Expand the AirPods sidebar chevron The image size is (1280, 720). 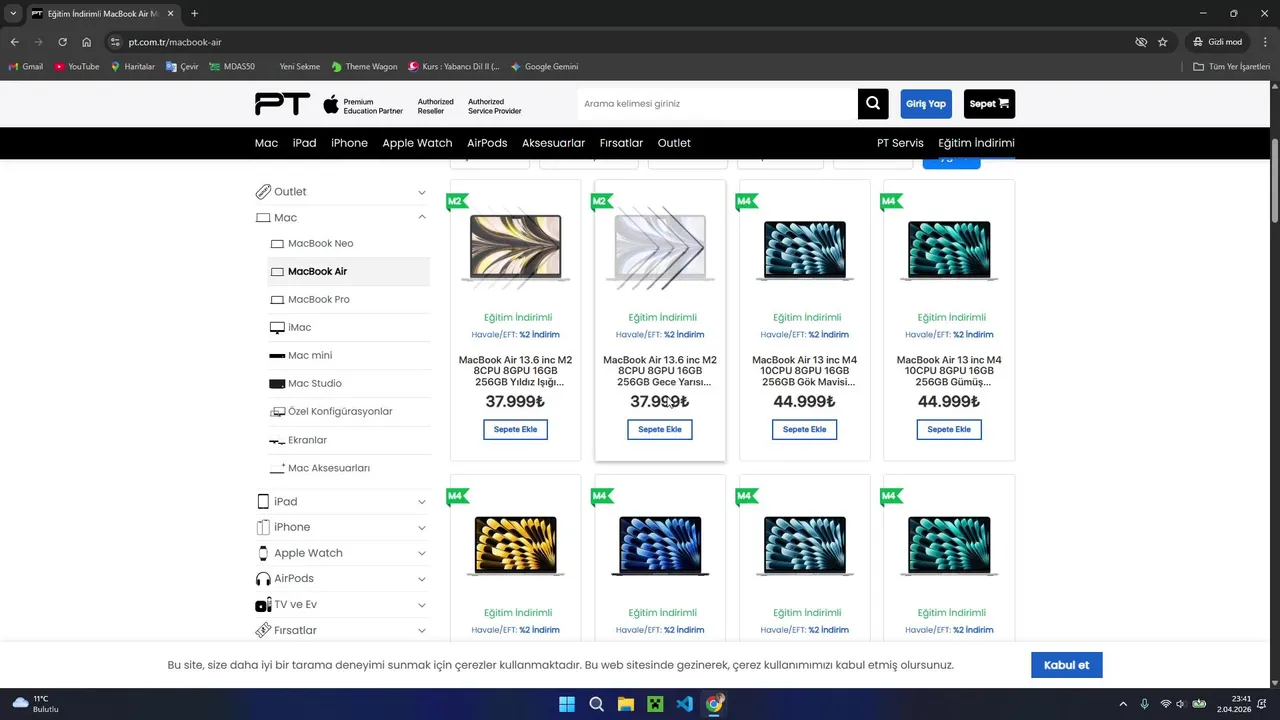pos(422,579)
